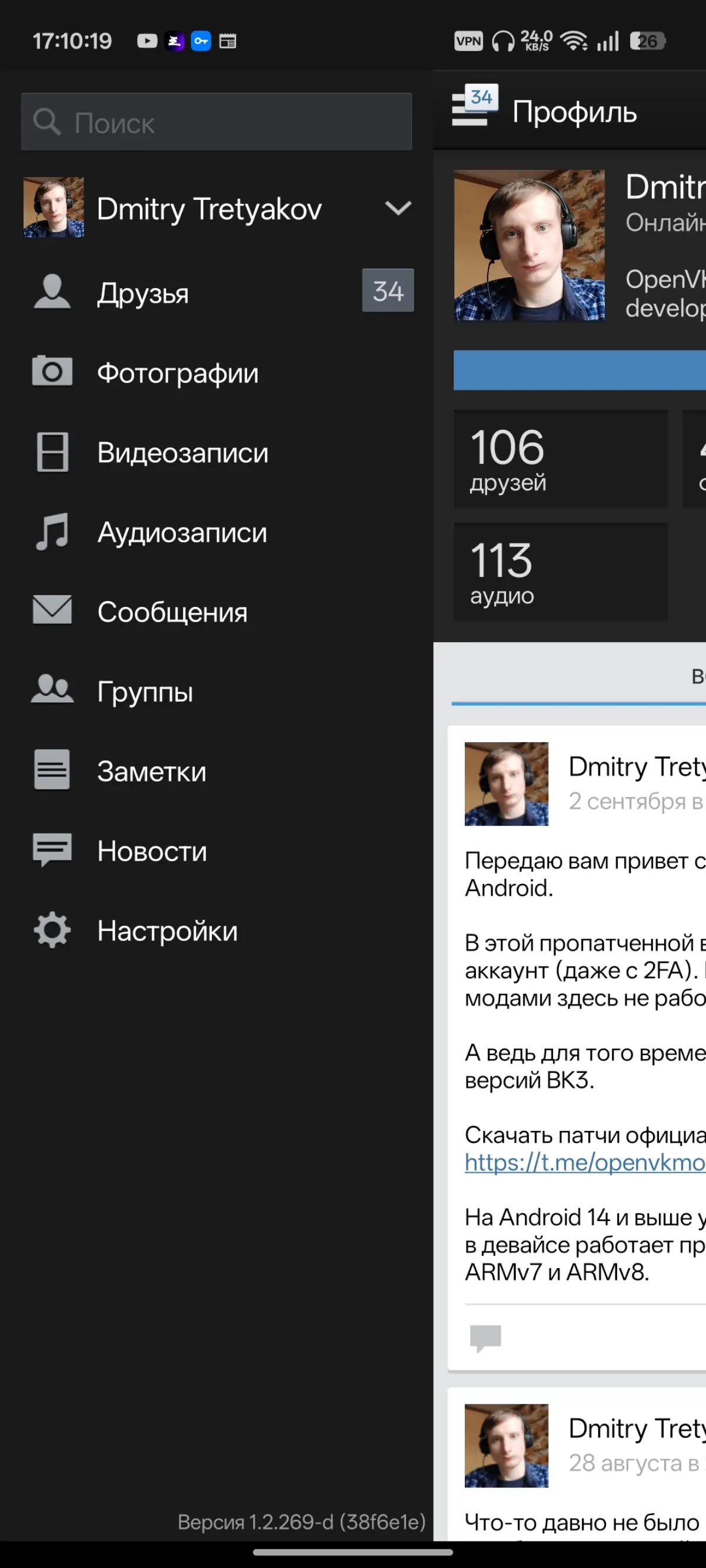The height and width of the screenshot is (1568, 706).
Task: Tap the cellular signal bars icon
Action: 608,41
